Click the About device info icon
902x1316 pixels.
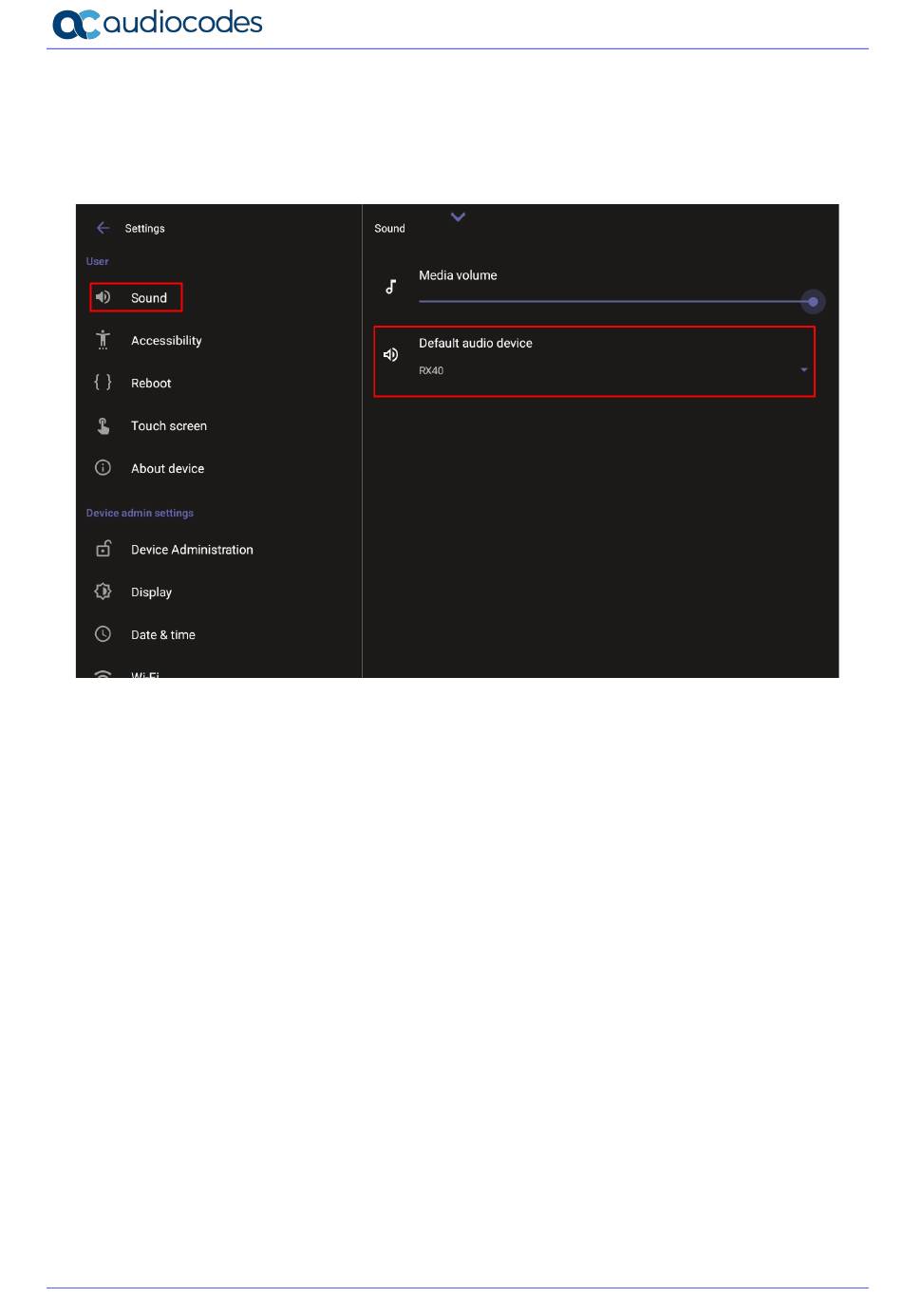[x=103, y=468]
